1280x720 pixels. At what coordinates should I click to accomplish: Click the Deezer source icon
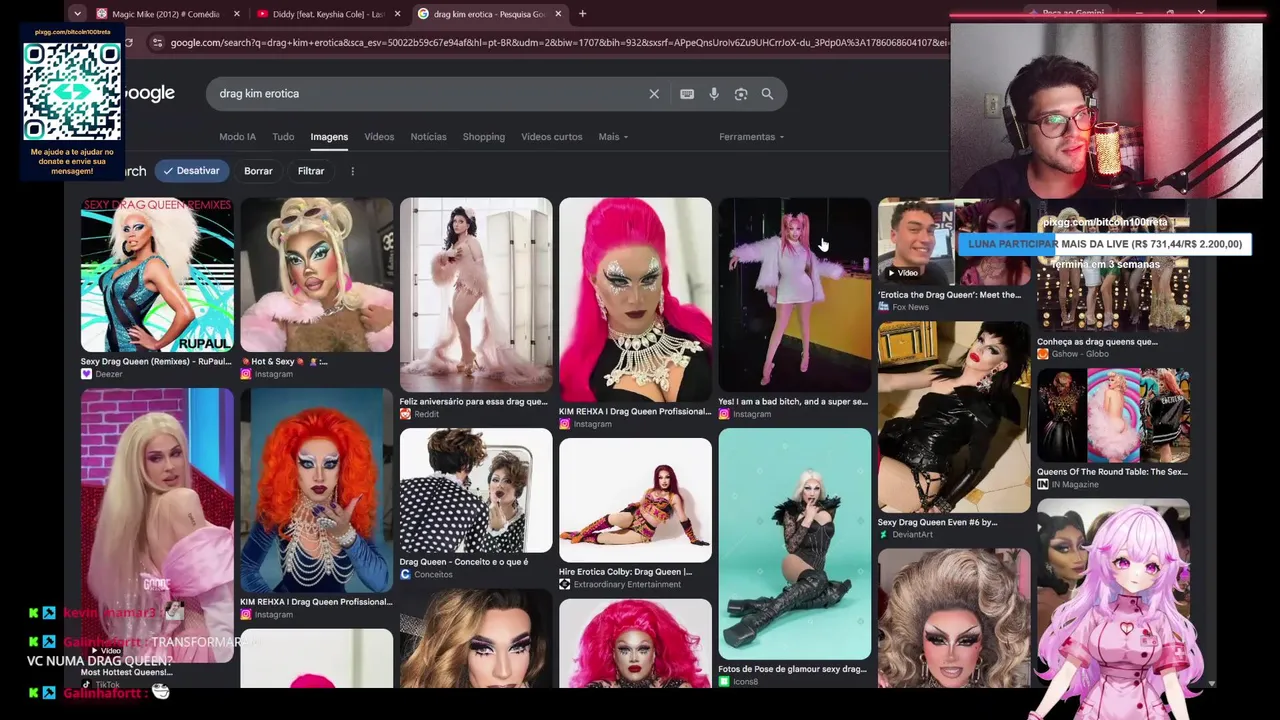(x=86, y=374)
